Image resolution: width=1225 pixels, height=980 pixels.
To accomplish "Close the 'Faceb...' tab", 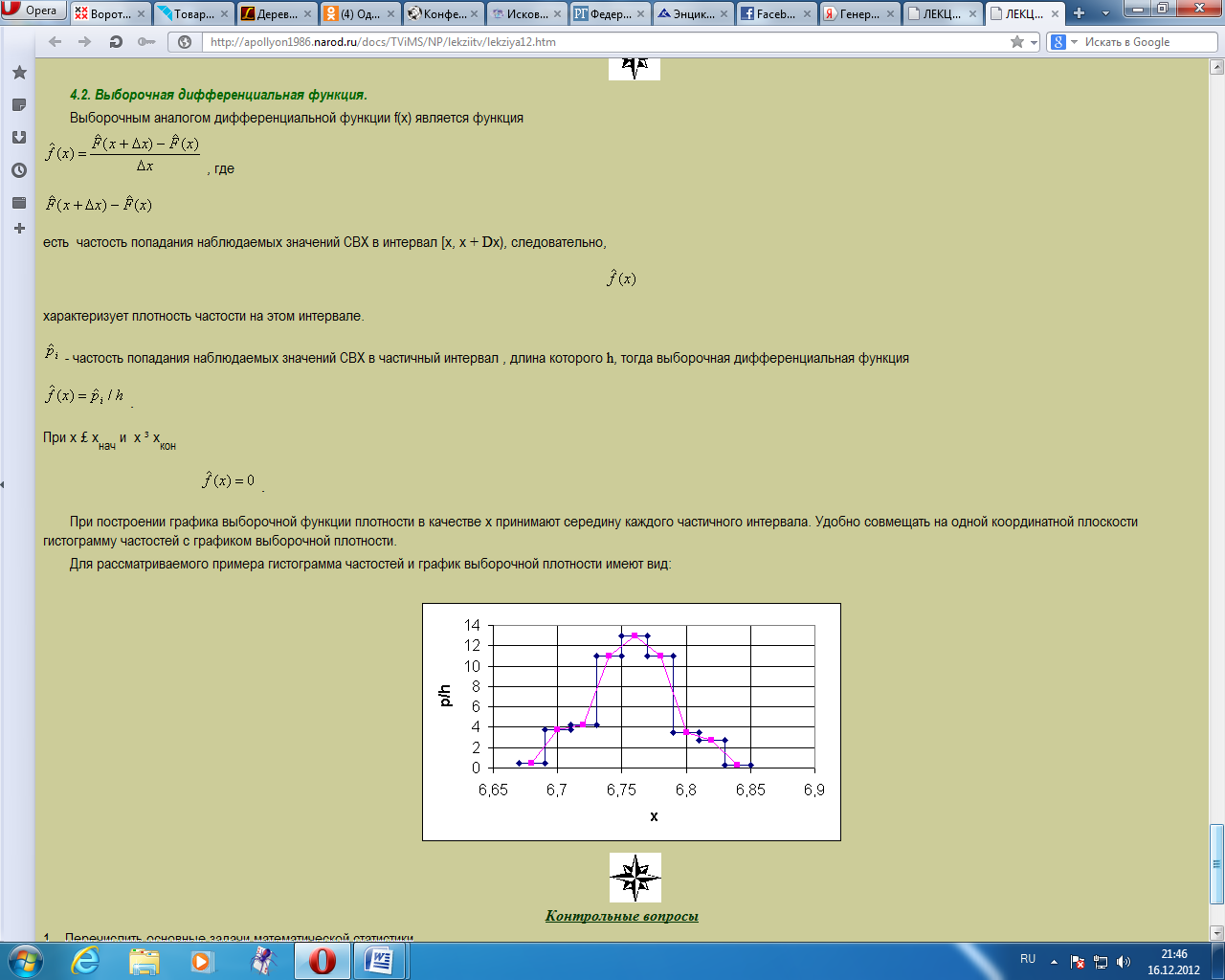I will pyautogui.click(x=807, y=14).
